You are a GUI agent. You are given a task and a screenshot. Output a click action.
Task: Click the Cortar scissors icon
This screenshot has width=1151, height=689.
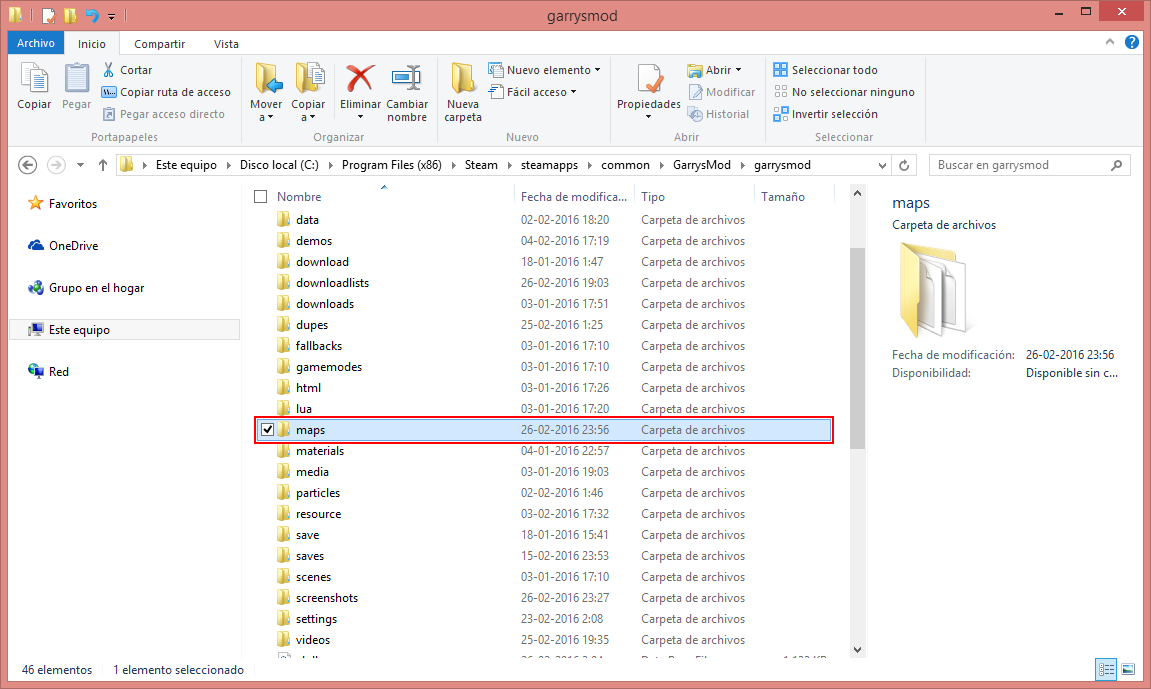coord(109,70)
